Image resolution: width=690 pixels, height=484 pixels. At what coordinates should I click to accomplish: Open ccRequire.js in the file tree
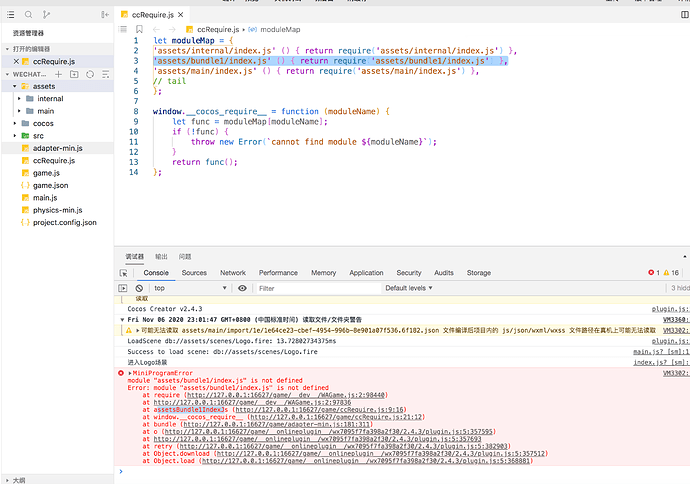click(57, 161)
